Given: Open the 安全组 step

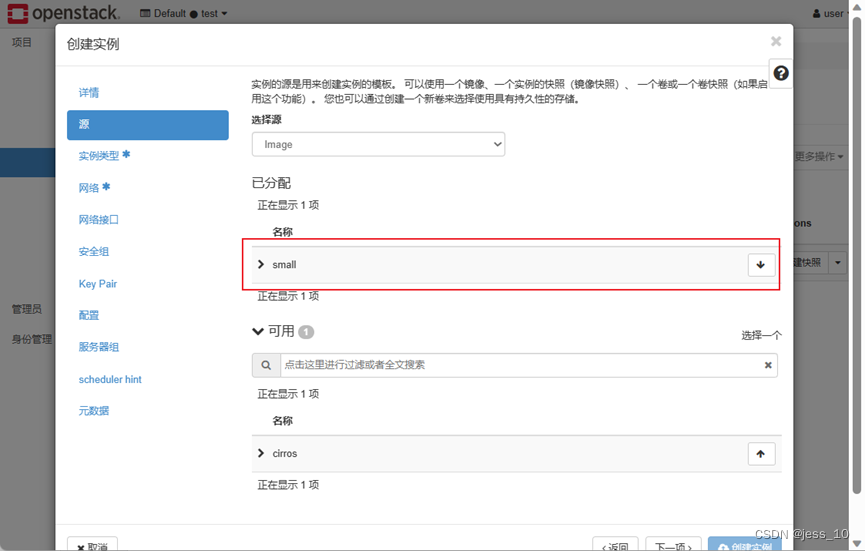Looking at the screenshot, I should (x=94, y=252).
